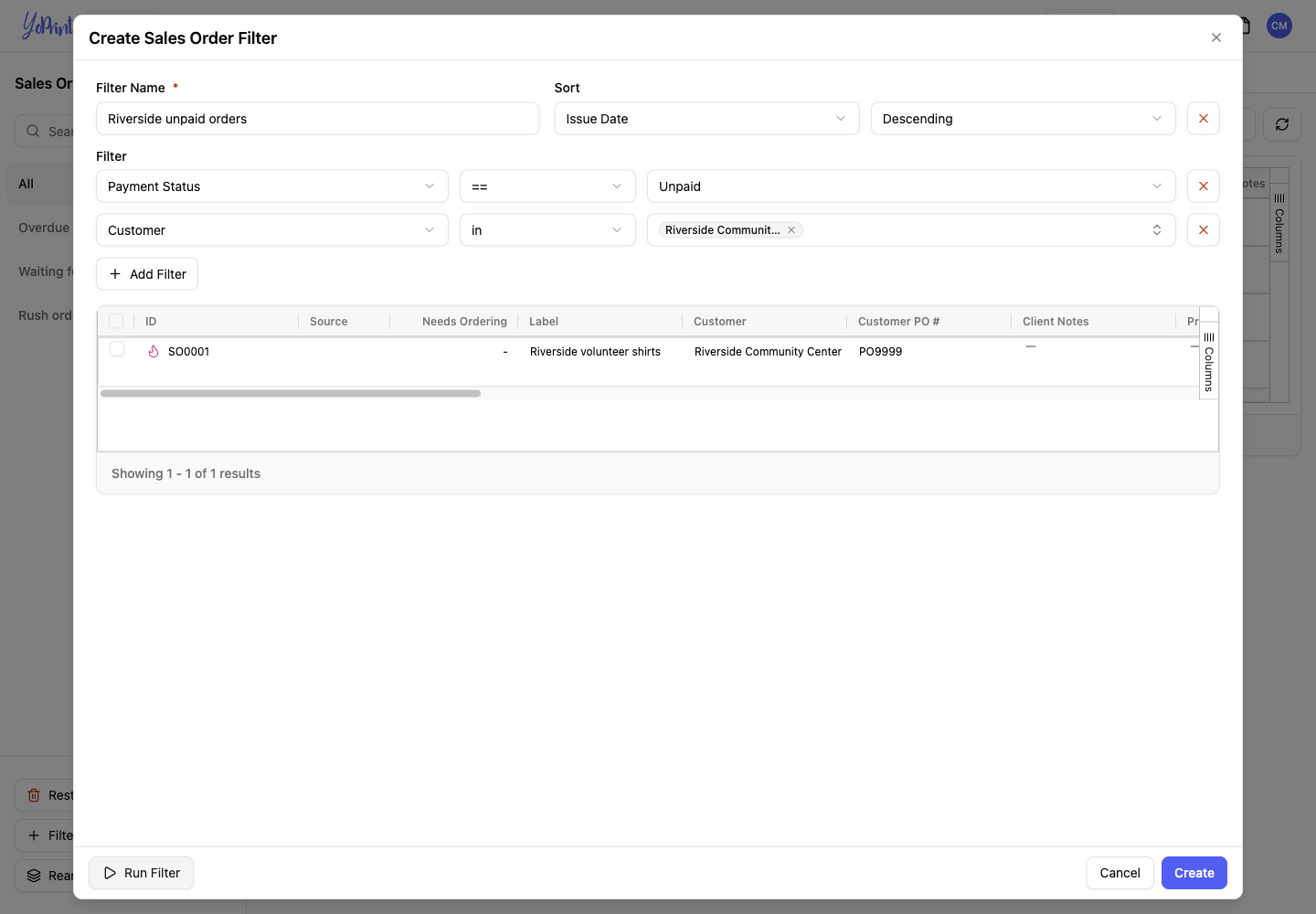Change the == operator dropdown
Image resolution: width=1316 pixels, height=914 pixels.
[547, 186]
